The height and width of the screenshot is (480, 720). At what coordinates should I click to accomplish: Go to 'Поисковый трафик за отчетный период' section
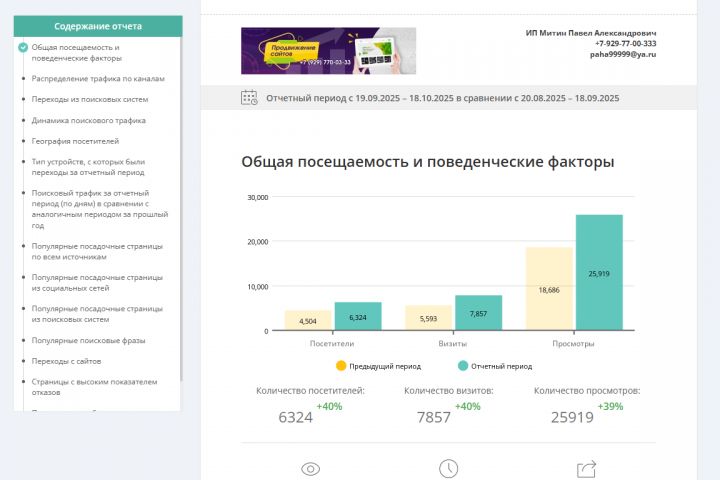point(100,209)
